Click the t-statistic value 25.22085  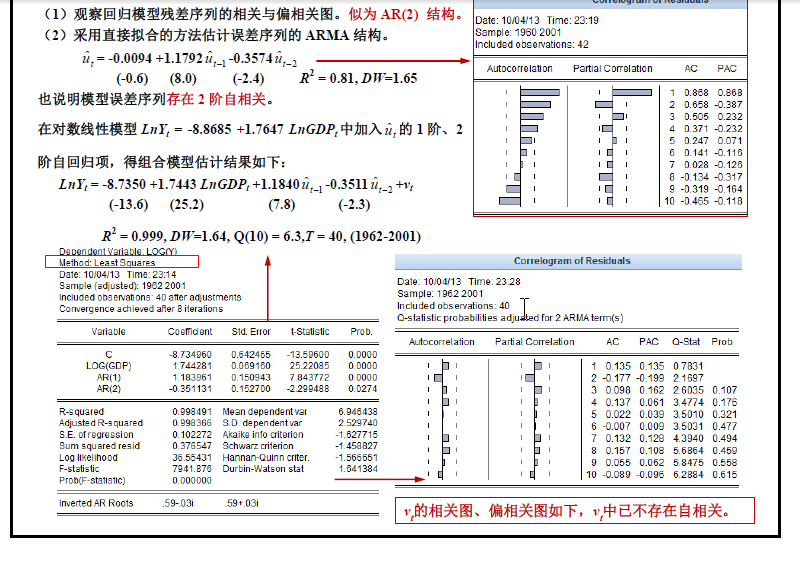(x=309, y=366)
